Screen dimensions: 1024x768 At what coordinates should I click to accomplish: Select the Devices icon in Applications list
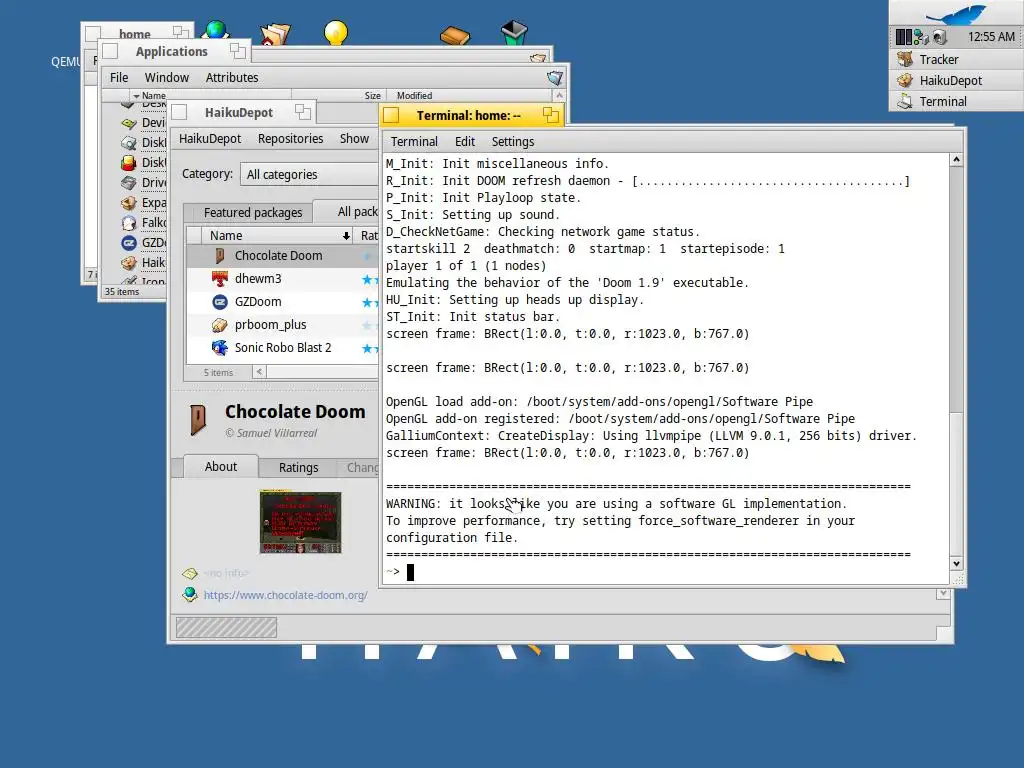[x=129, y=123]
